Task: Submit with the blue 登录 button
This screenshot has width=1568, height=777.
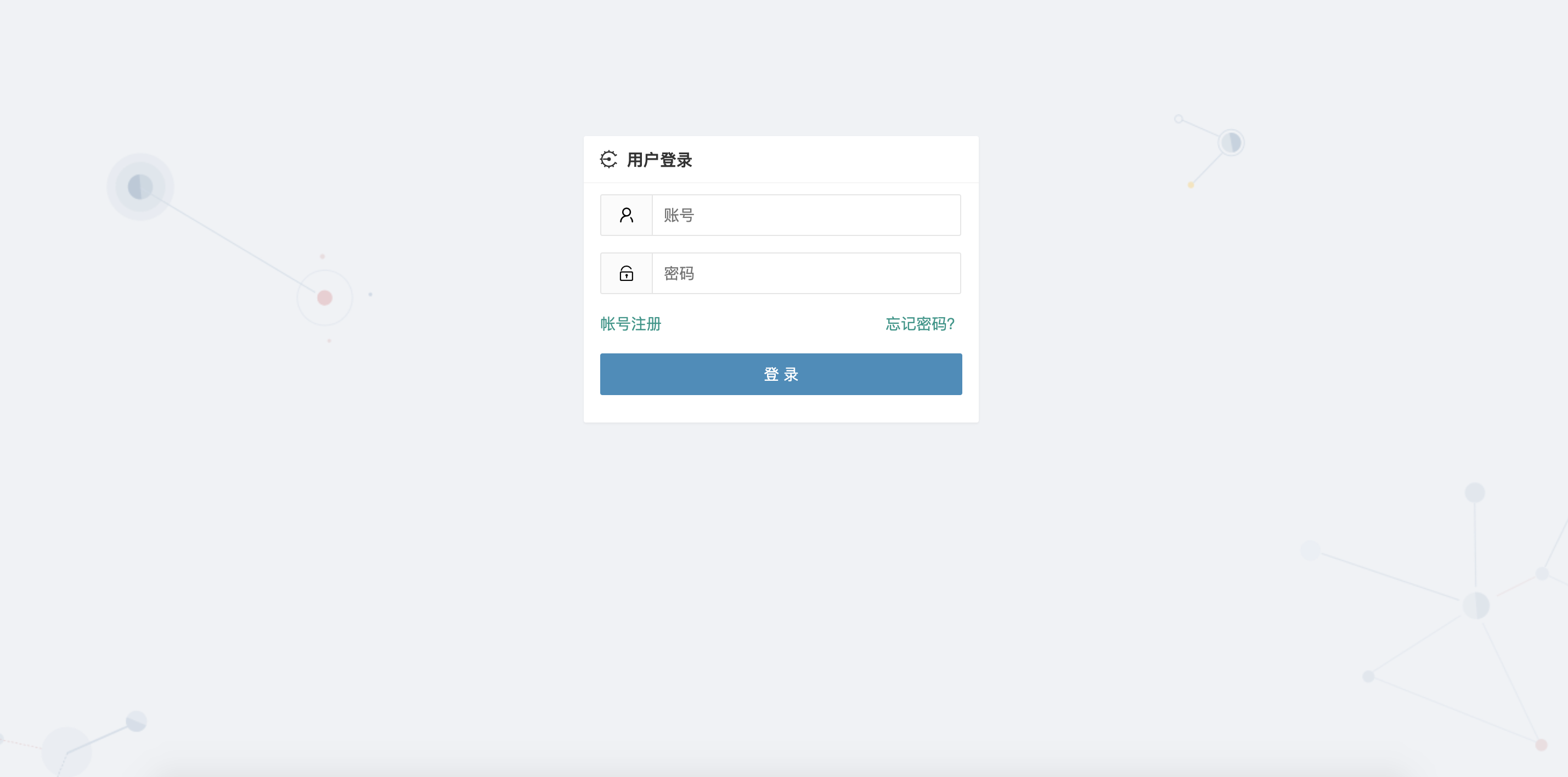Action: [x=781, y=374]
